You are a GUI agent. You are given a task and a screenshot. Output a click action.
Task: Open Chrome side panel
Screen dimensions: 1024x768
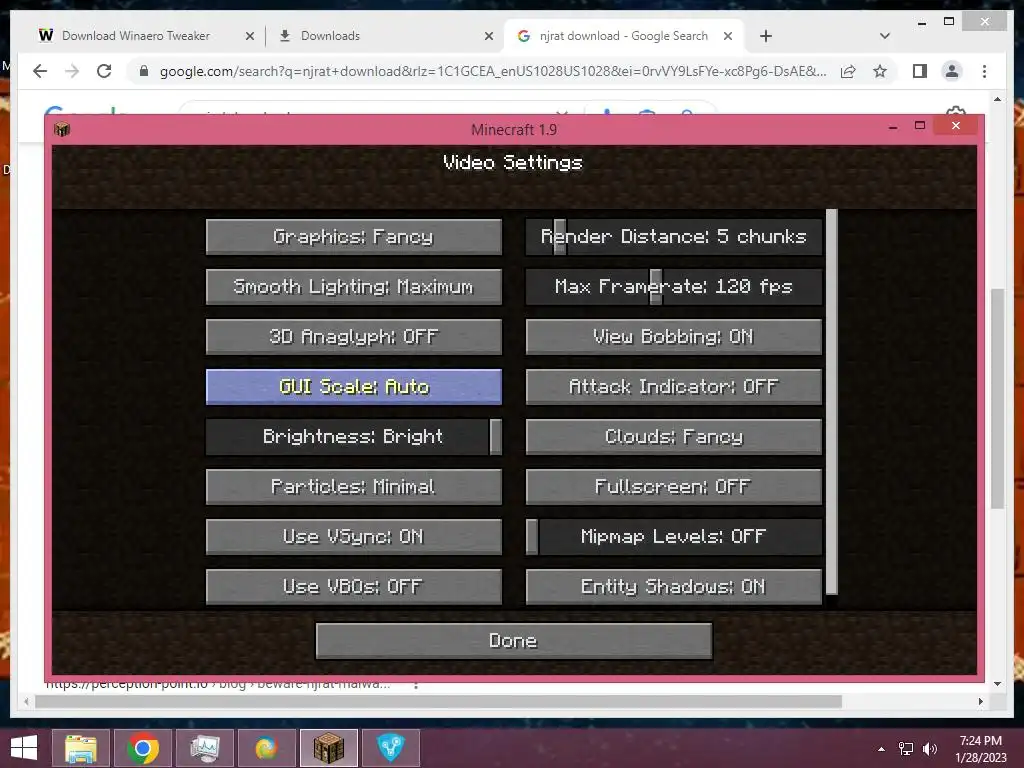click(920, 71)
